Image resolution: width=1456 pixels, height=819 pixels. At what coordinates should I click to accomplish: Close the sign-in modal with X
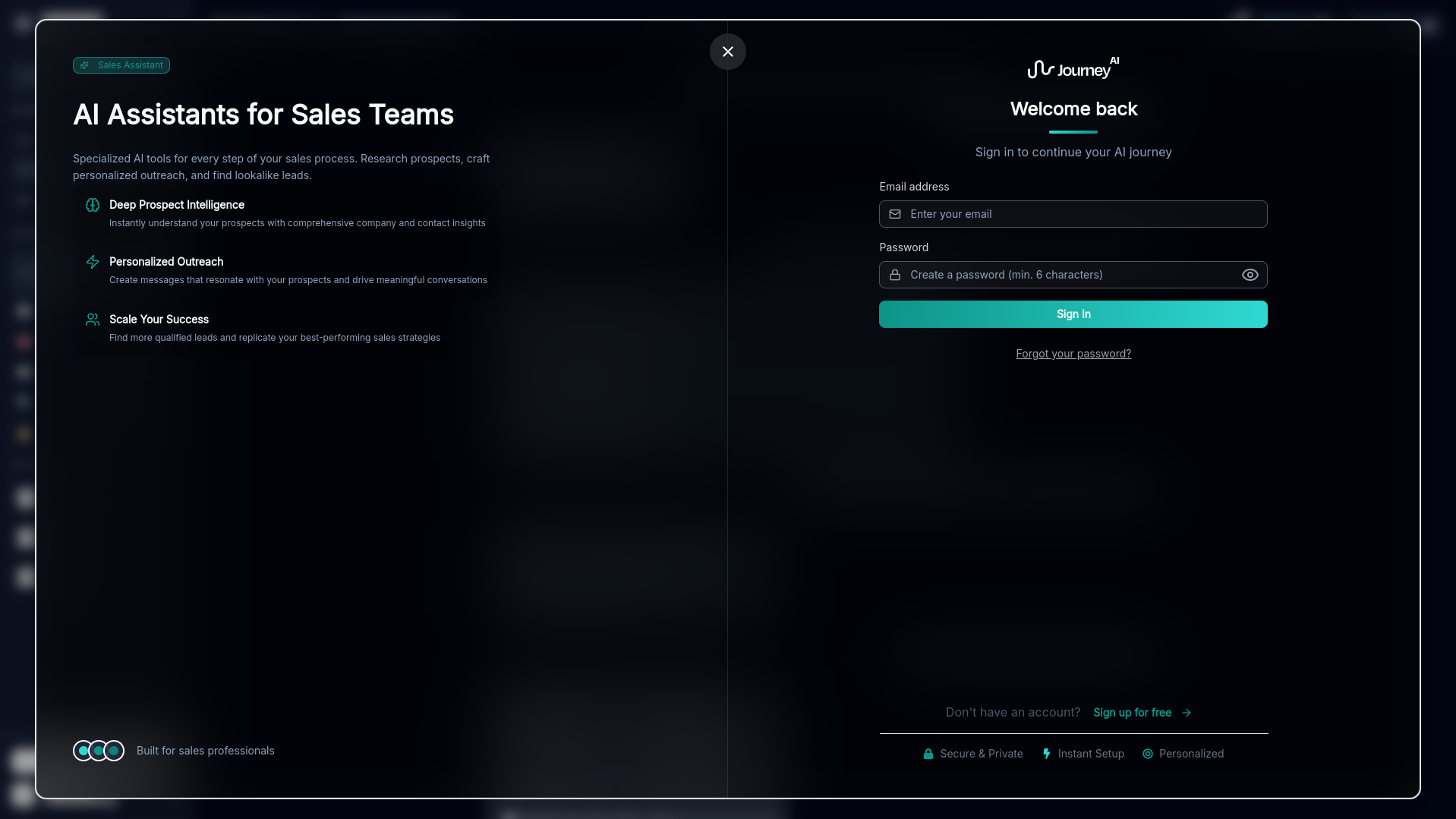[x=727, y=52]
